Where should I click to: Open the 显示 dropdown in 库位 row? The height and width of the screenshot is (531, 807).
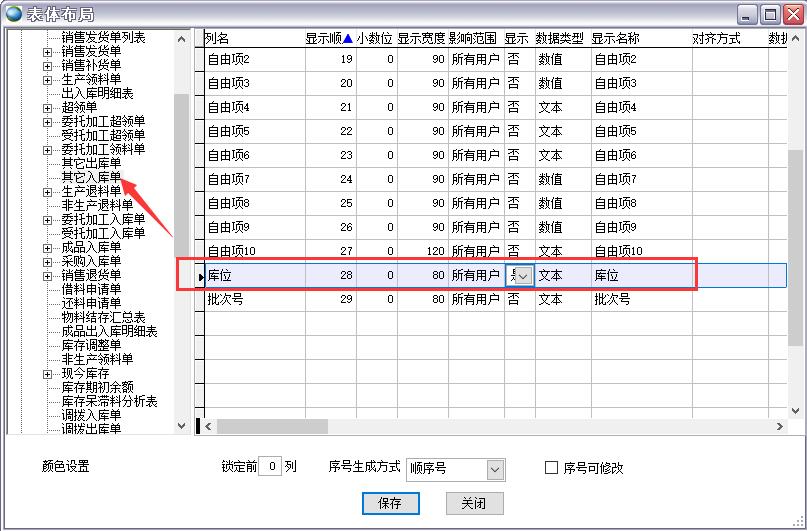(524, 275)
